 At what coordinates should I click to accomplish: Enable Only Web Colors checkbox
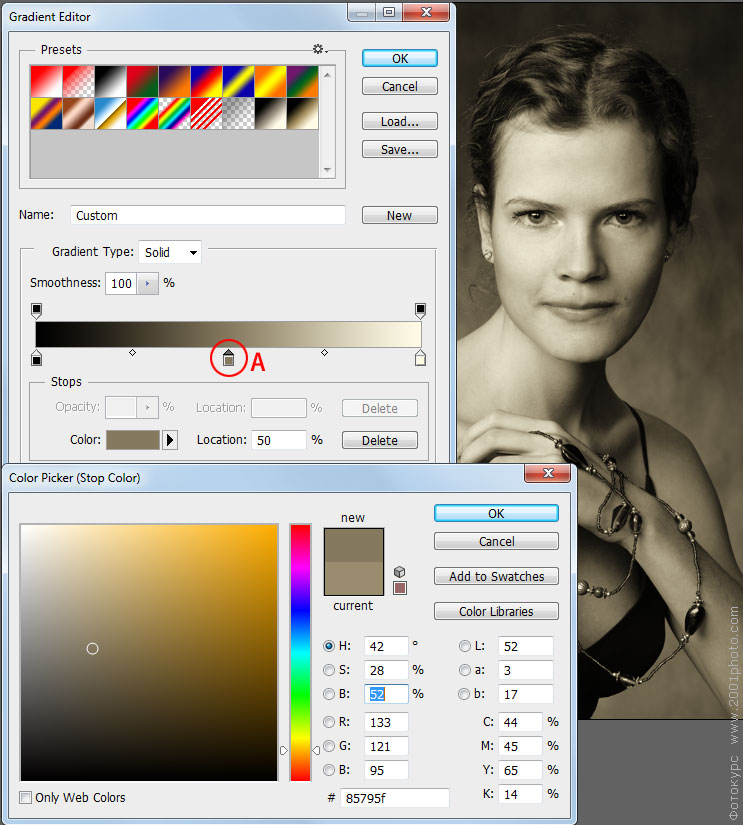[x=25, y=797]
